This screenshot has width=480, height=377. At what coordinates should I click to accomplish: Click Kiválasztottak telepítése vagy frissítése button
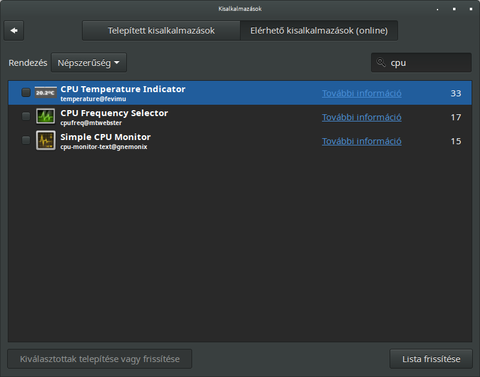tap(100, 359)
